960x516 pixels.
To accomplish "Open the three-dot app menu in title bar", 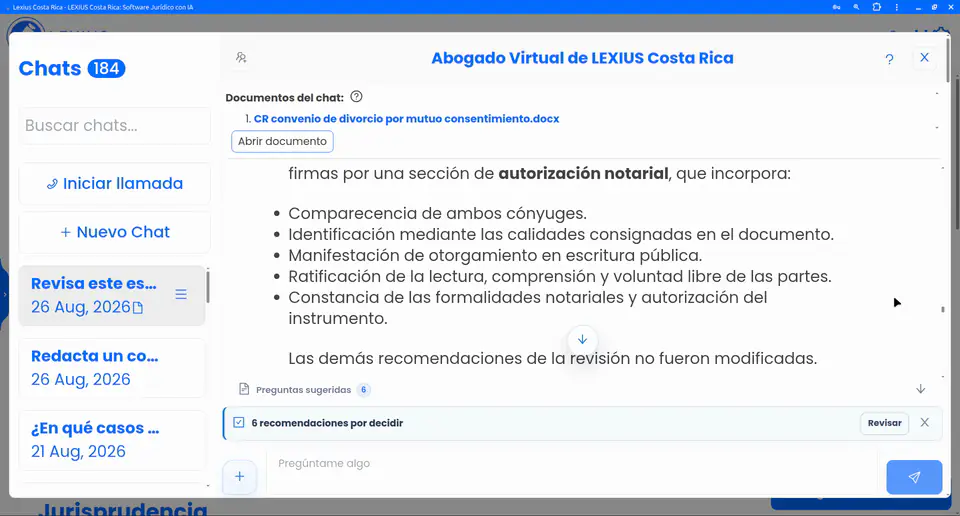I will [x=896, y=7].
